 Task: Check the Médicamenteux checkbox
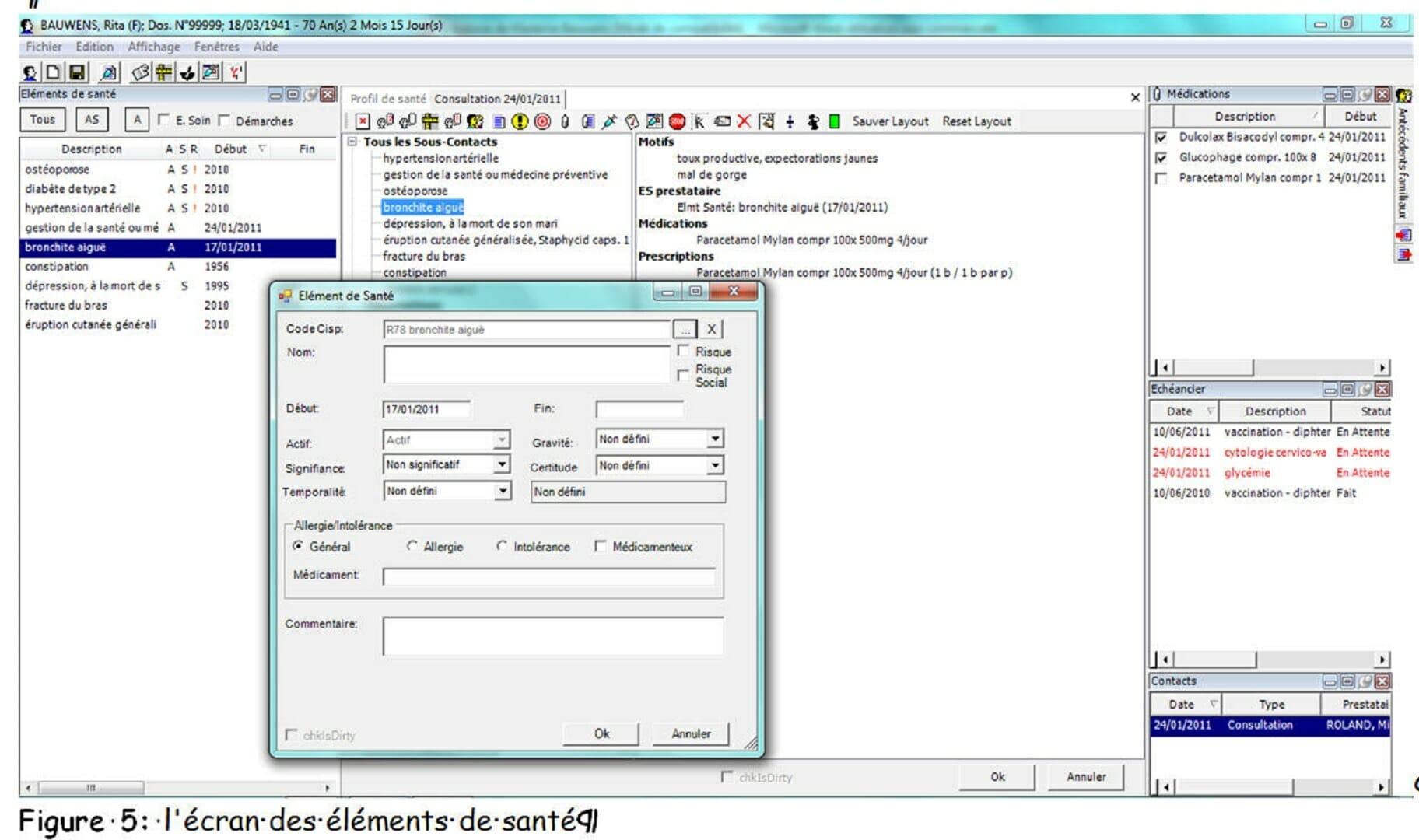click(600, 546)
